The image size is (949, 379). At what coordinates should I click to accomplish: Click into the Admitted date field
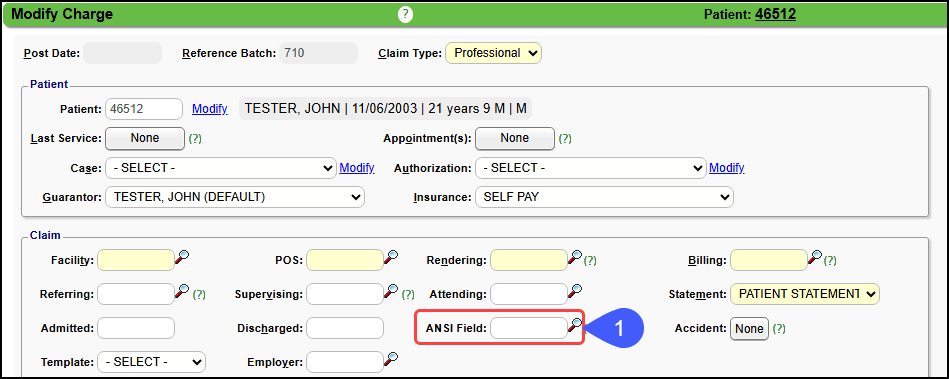tap(136, 328)
